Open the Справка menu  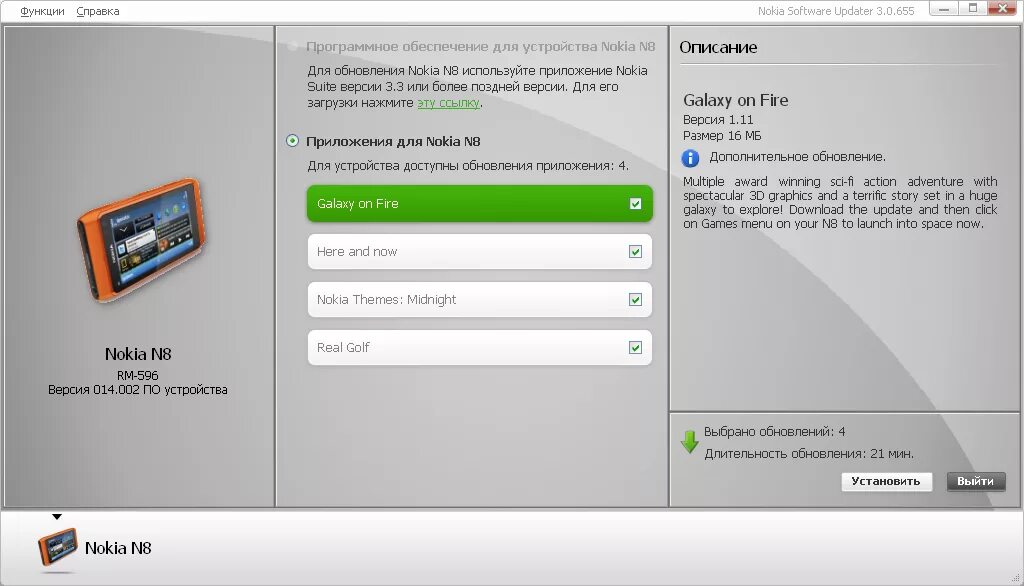98,11
